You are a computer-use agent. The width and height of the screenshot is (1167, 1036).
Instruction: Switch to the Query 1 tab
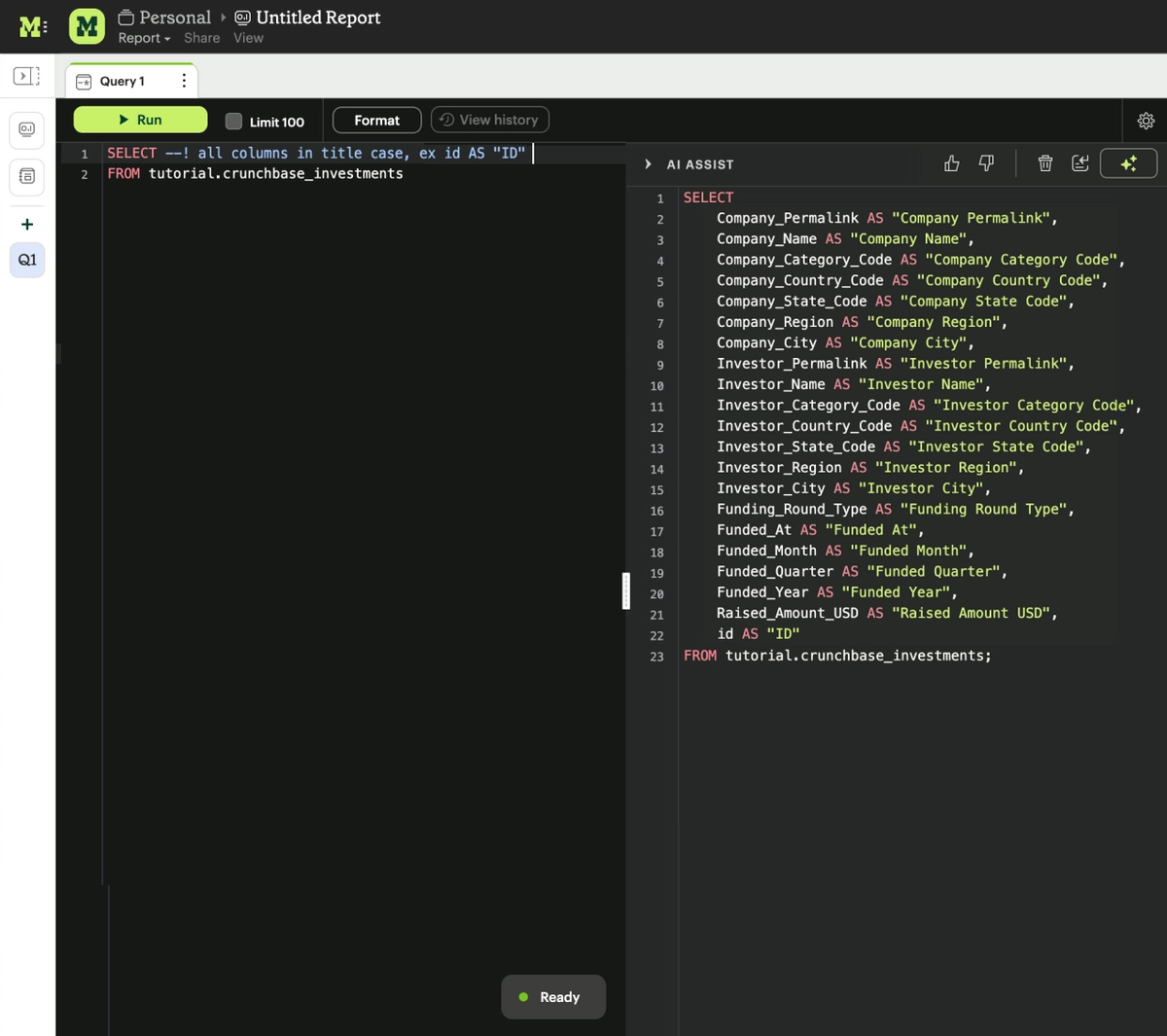click(x=121, y=81)
